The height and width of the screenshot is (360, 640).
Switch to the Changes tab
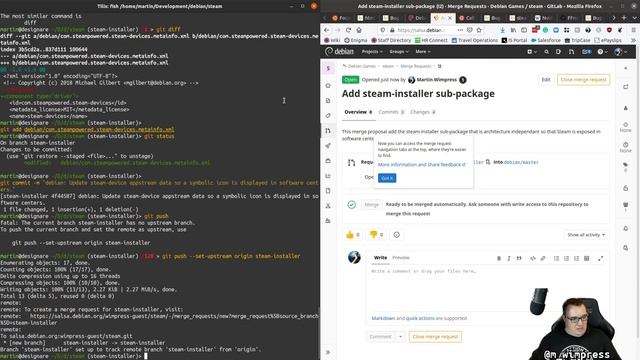pyautogui.click(x=422, y=112)
